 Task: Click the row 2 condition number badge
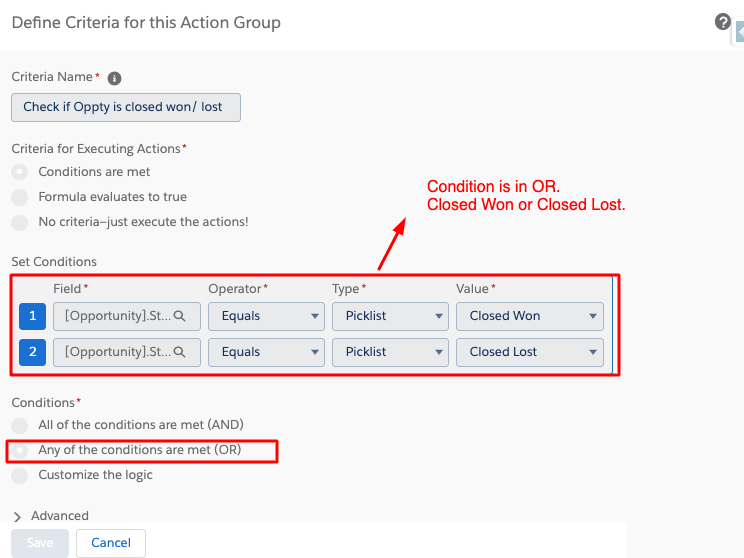point(32,352)
